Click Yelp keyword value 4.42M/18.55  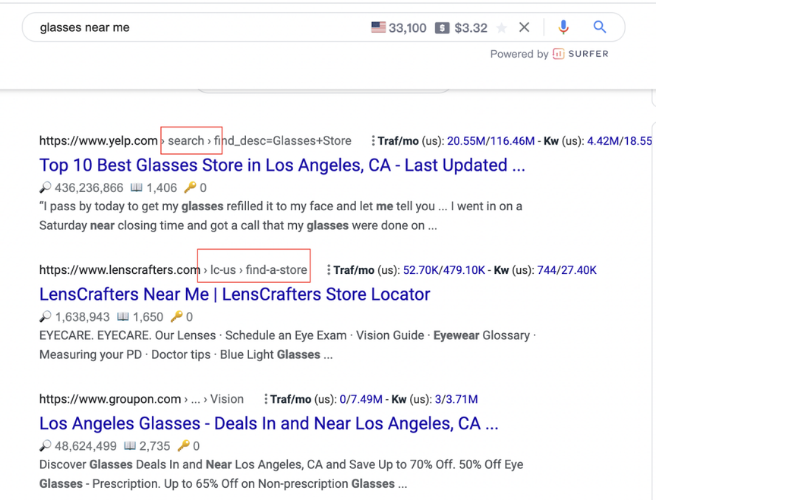[619, 141]
